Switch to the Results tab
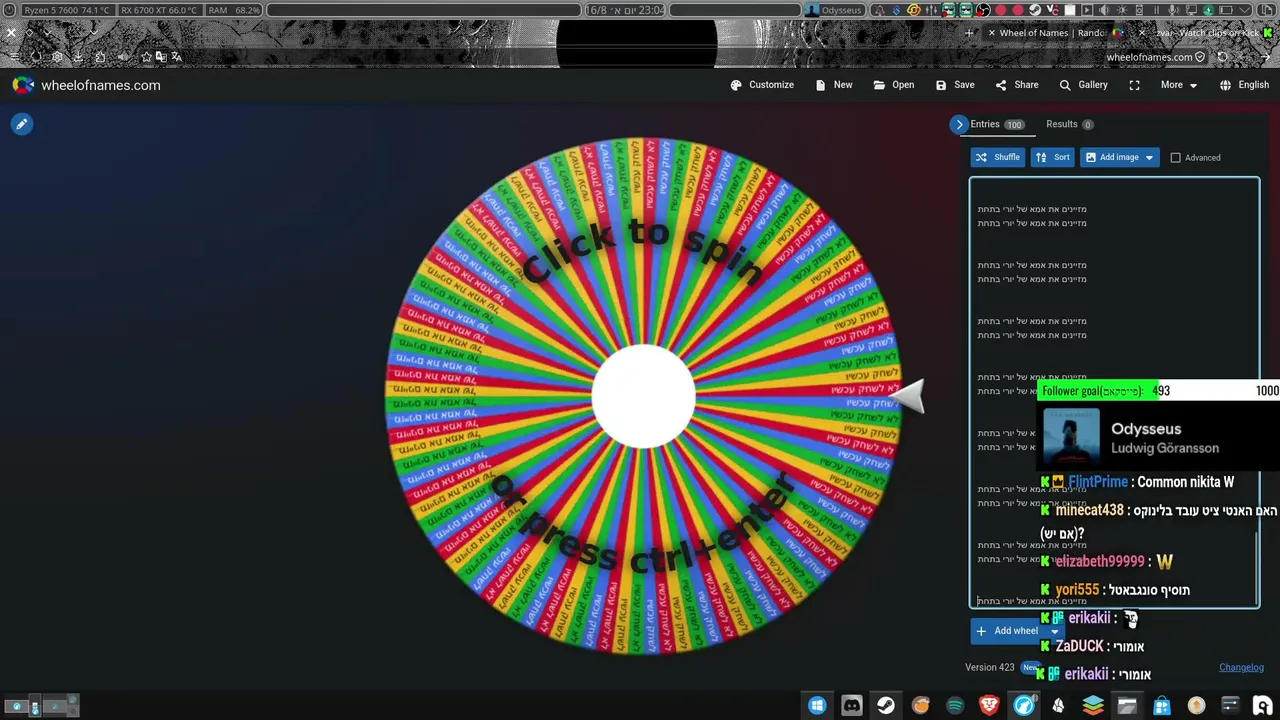This screenshot has width=1280, height=720. point(1069,124)
